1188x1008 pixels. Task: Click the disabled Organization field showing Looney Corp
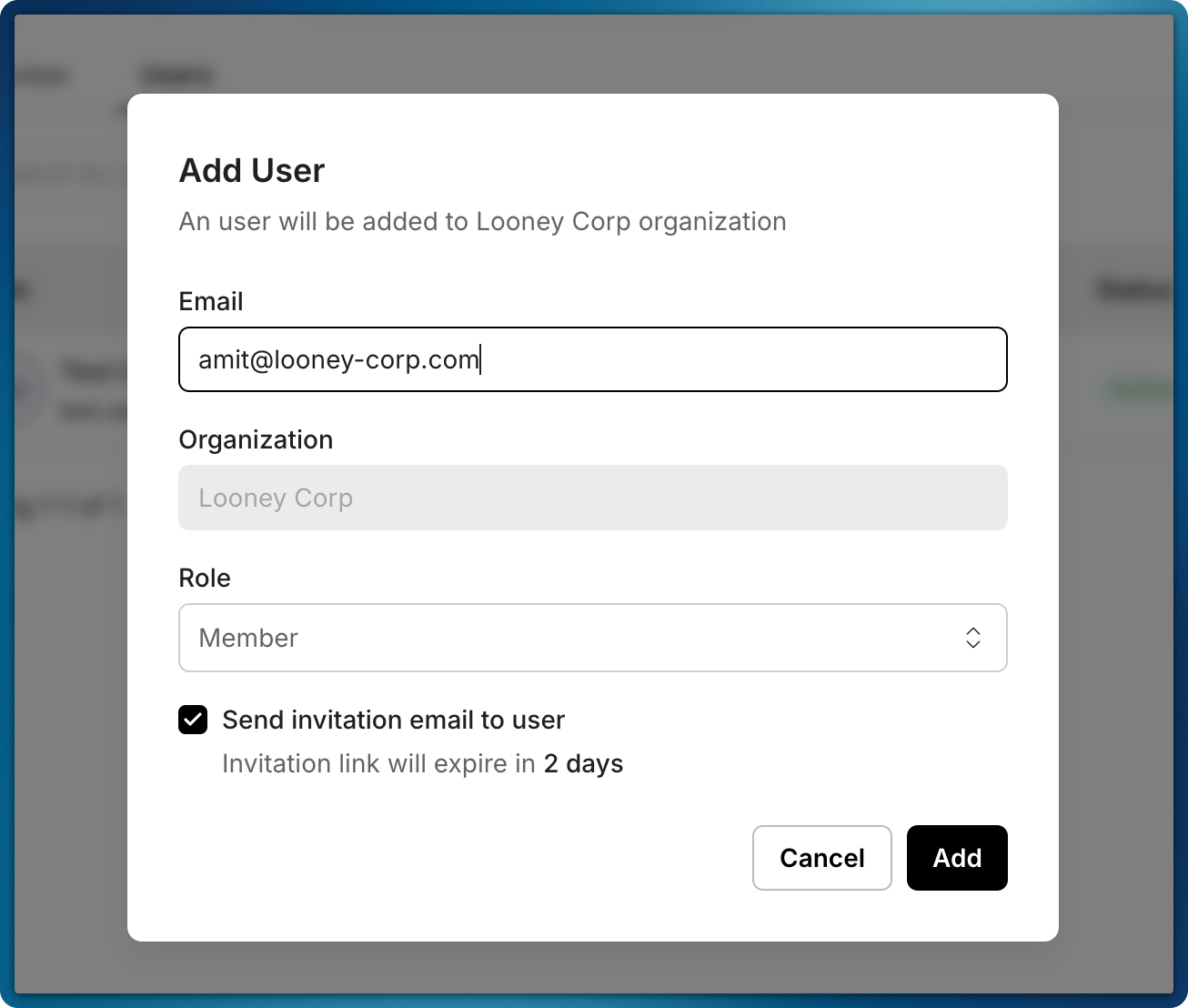pos(592,498)
